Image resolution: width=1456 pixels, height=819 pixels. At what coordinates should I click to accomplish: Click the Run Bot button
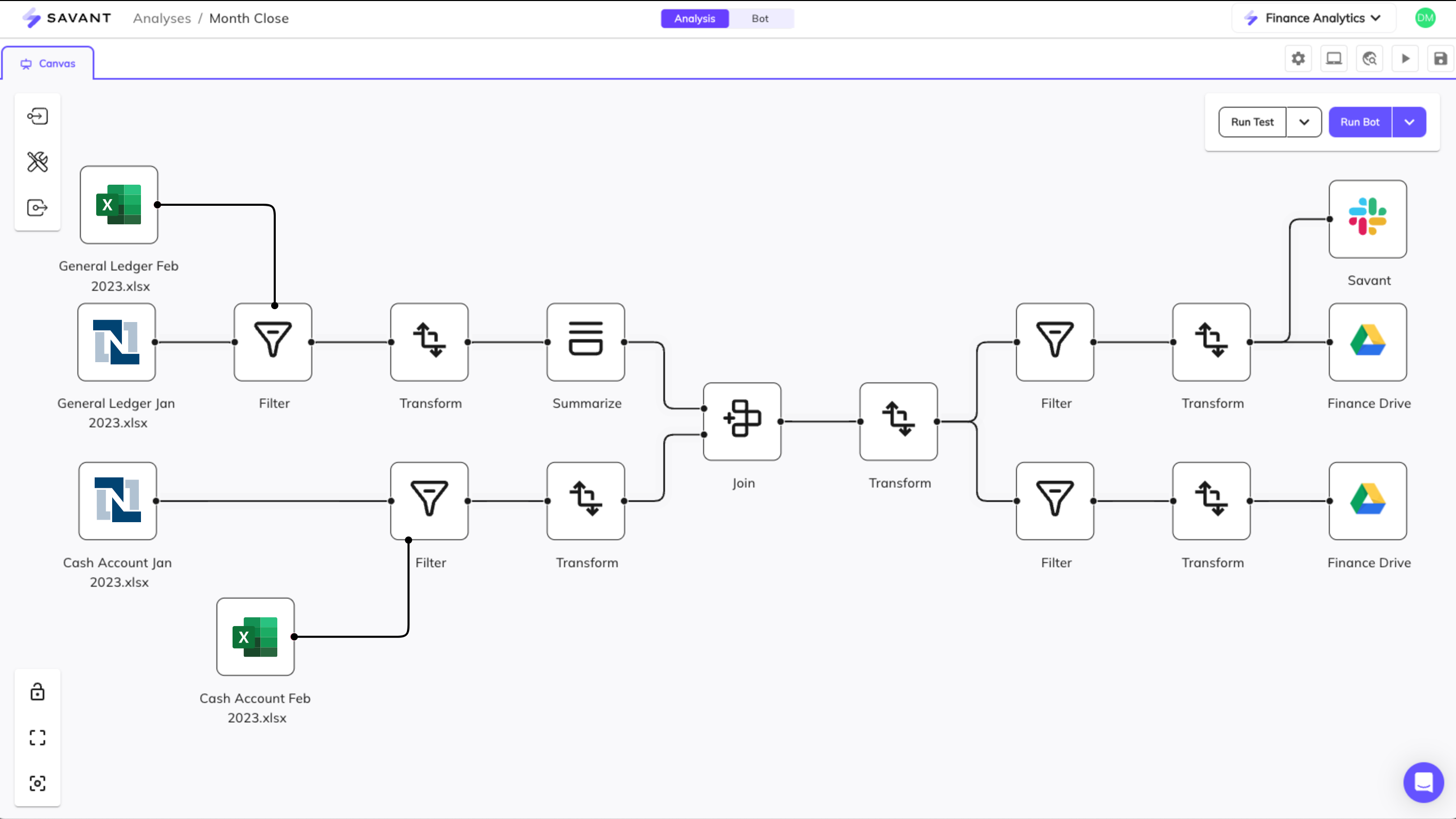[x=1359, y=122]
